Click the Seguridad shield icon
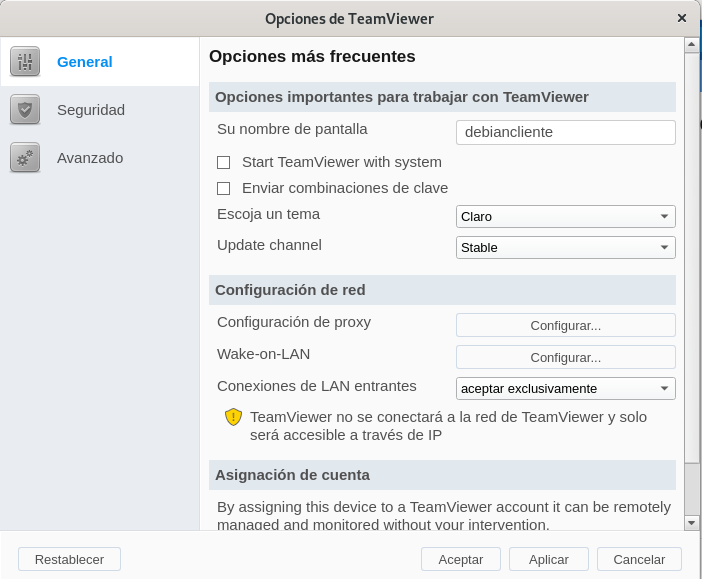Image resolution: width=702 pixels, height=579 pixels. tap(25, 109)
